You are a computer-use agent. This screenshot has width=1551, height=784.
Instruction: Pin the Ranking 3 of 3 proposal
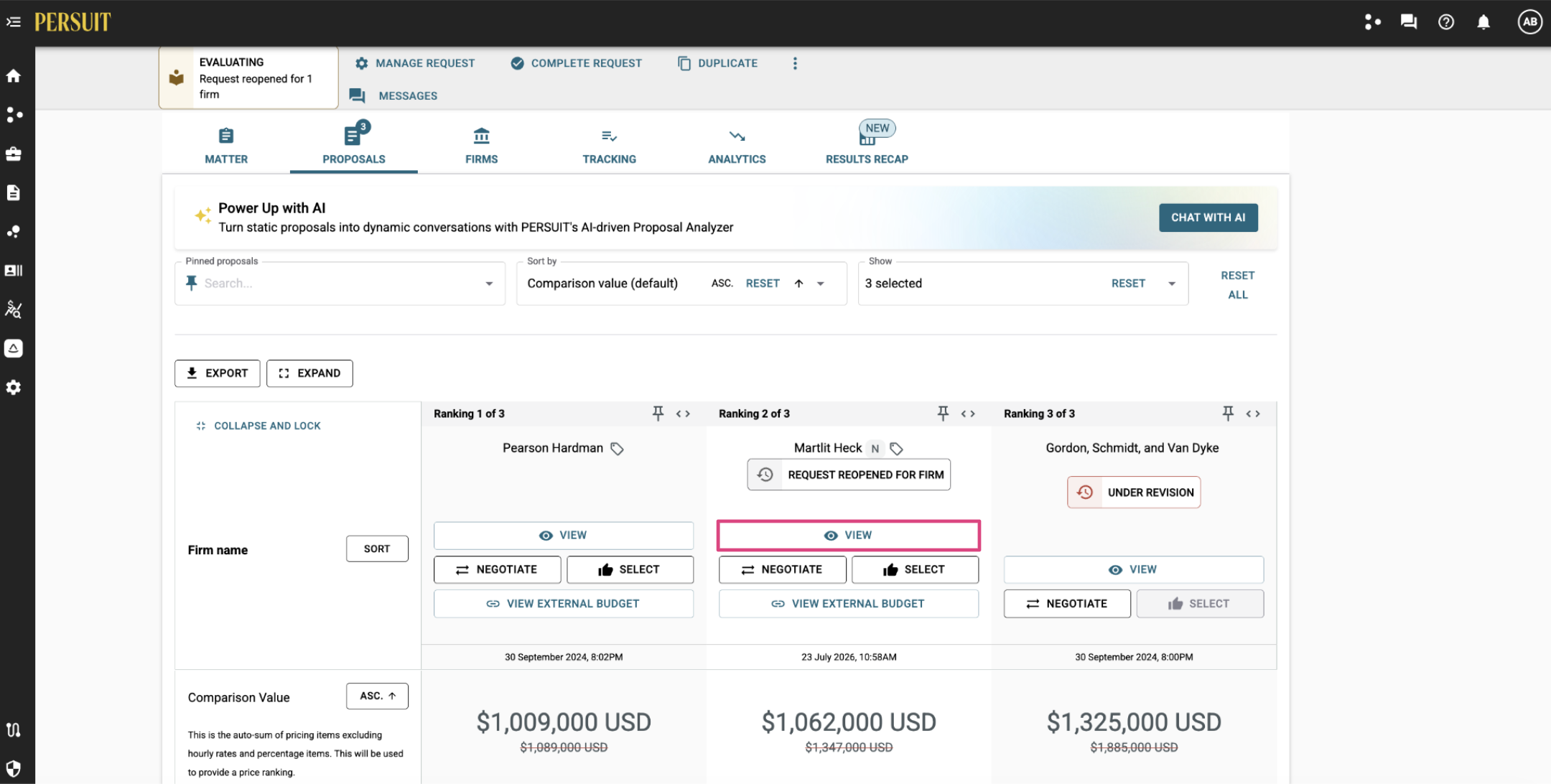(1228, 414)
